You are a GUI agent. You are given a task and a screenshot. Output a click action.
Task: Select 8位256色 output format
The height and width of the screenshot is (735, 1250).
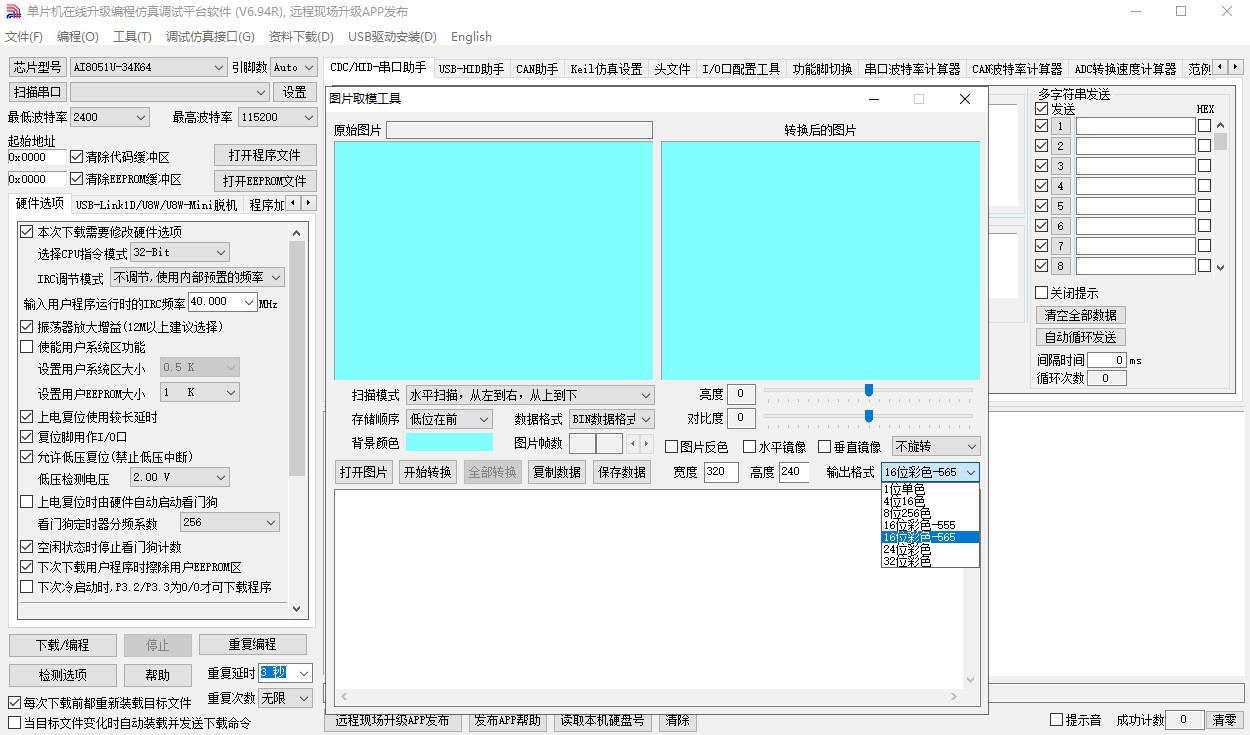point(930,513)
